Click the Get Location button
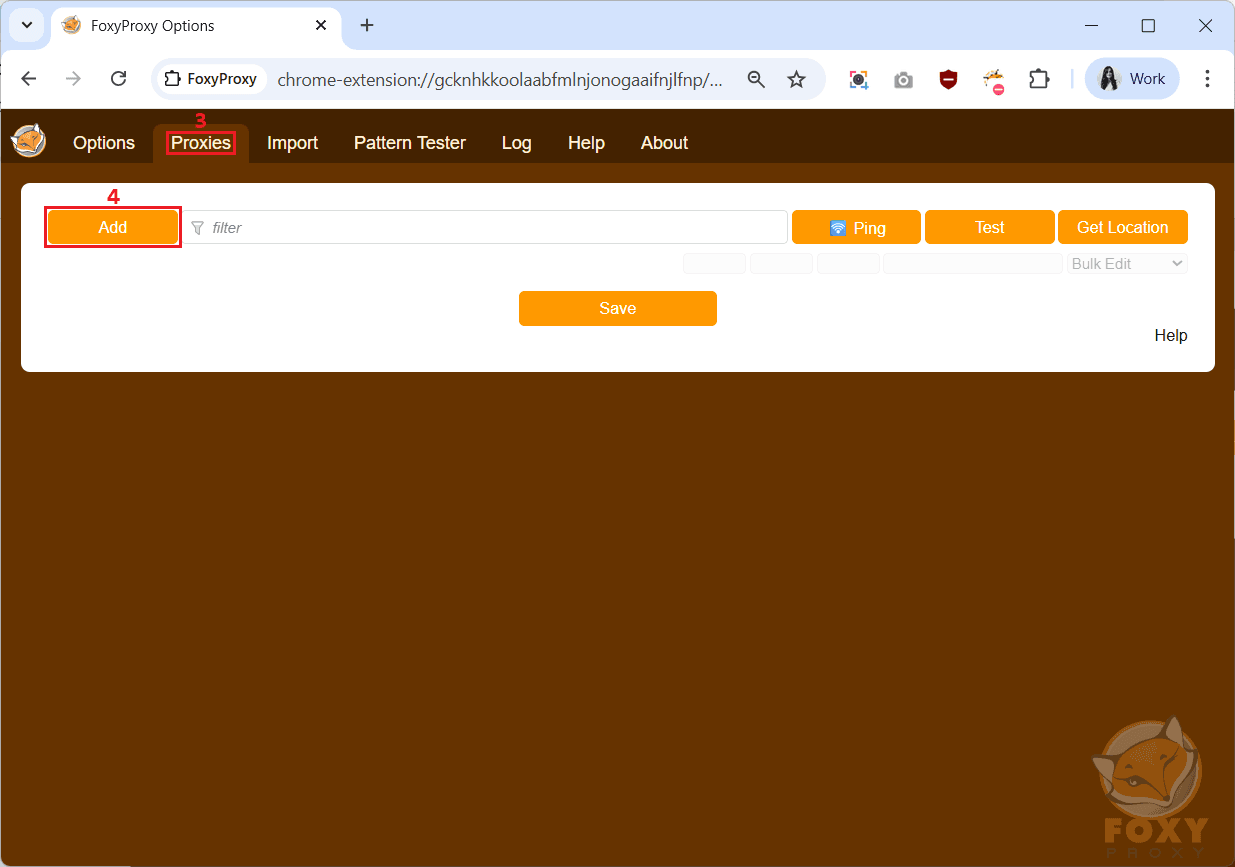 point(1122,228)
